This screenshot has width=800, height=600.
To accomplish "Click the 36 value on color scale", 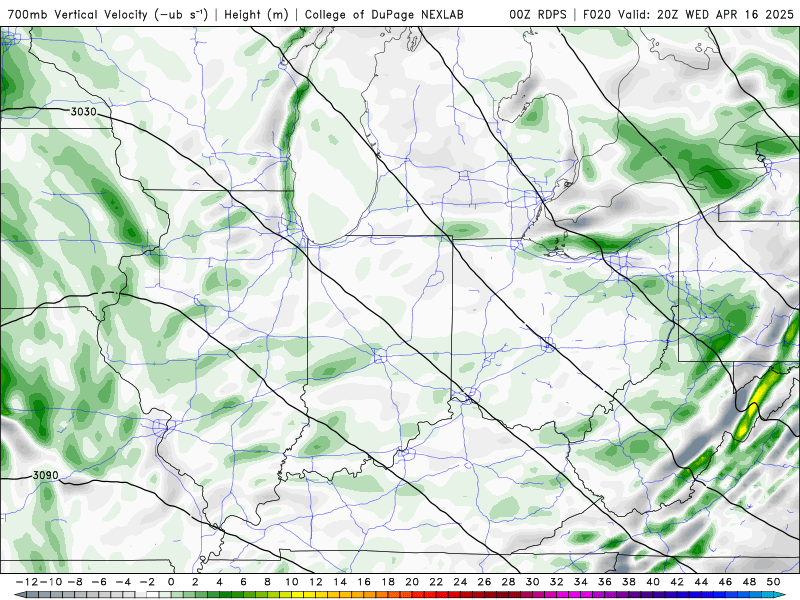I will click(x=605, y=582).
